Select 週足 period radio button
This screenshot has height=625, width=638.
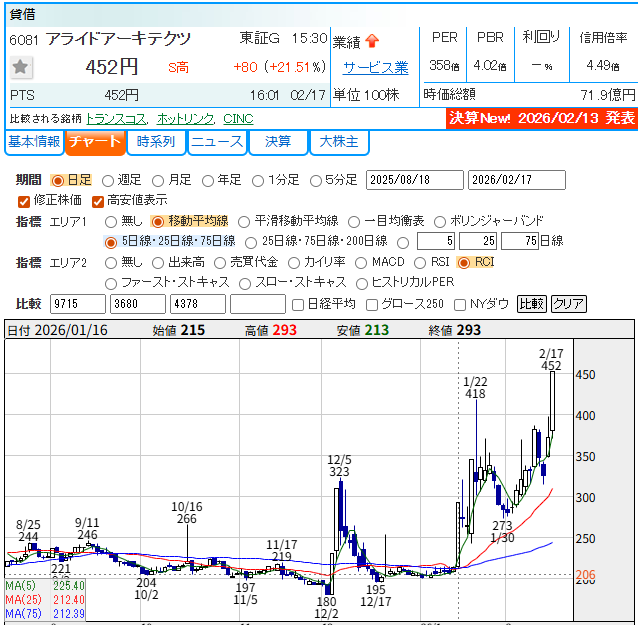click(107, 181)
